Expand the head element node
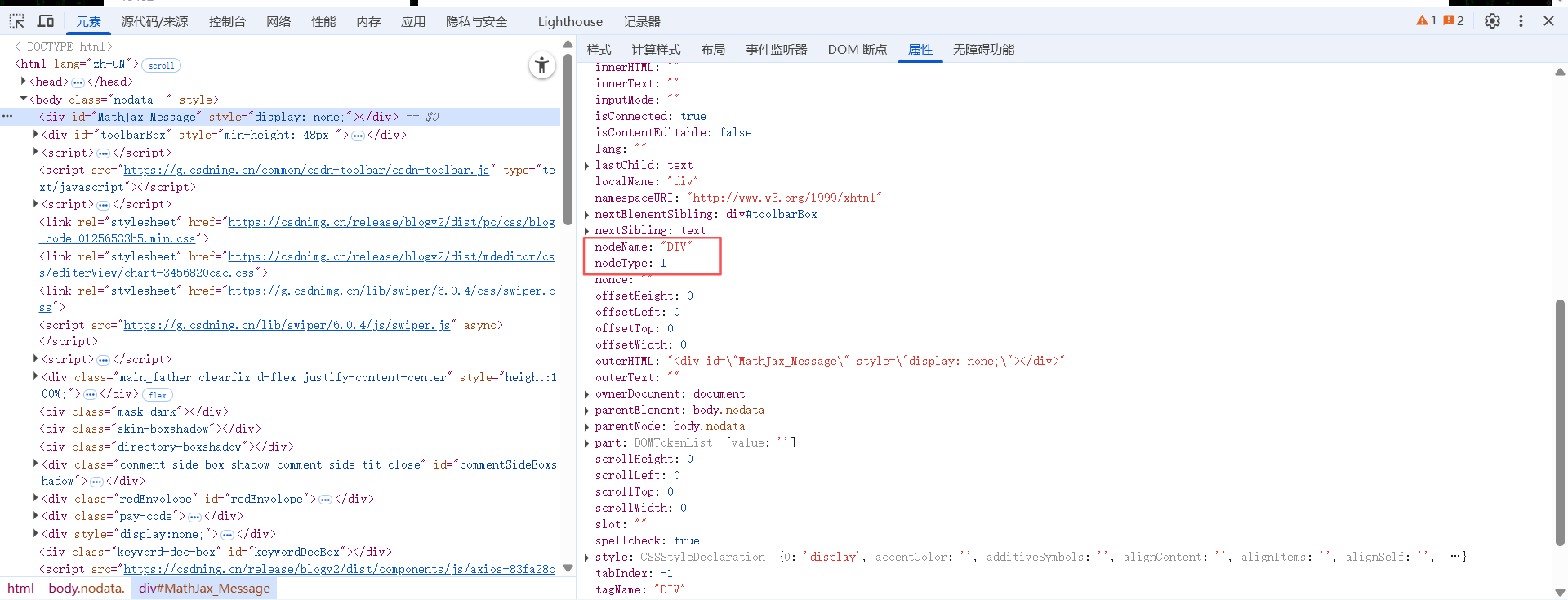1568x600 pixels. click(x=24, y=82)
